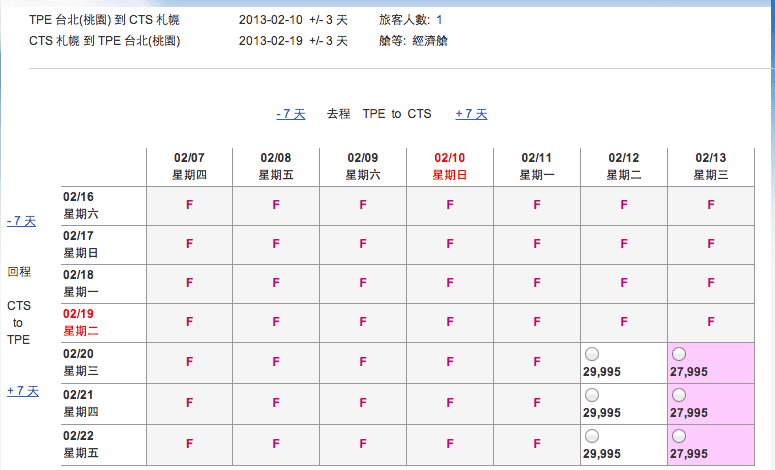Choose 29,995 fare departing 02/12, returning 02/22
This screenshot has width=775, height=470.
pyautogui.click(x=592, y=436)
